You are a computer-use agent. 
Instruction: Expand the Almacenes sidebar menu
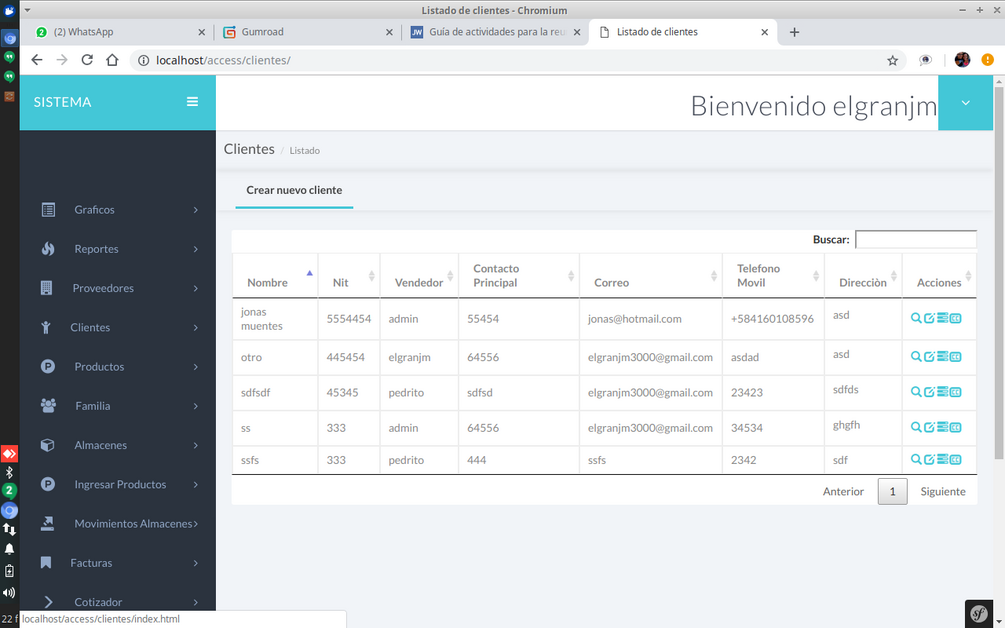(118, 445)
